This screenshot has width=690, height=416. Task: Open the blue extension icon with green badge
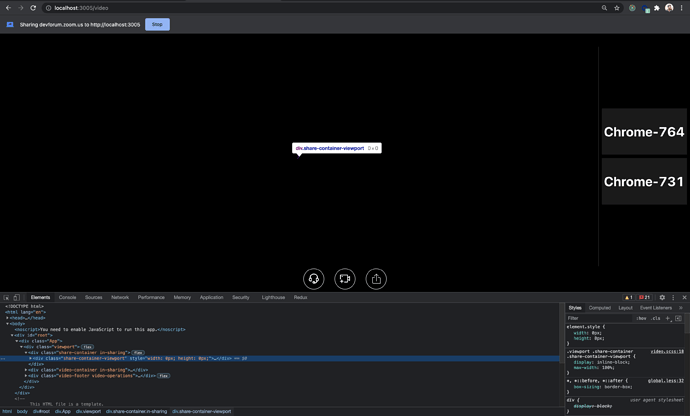pyautogui.click(x=646, y=8)
